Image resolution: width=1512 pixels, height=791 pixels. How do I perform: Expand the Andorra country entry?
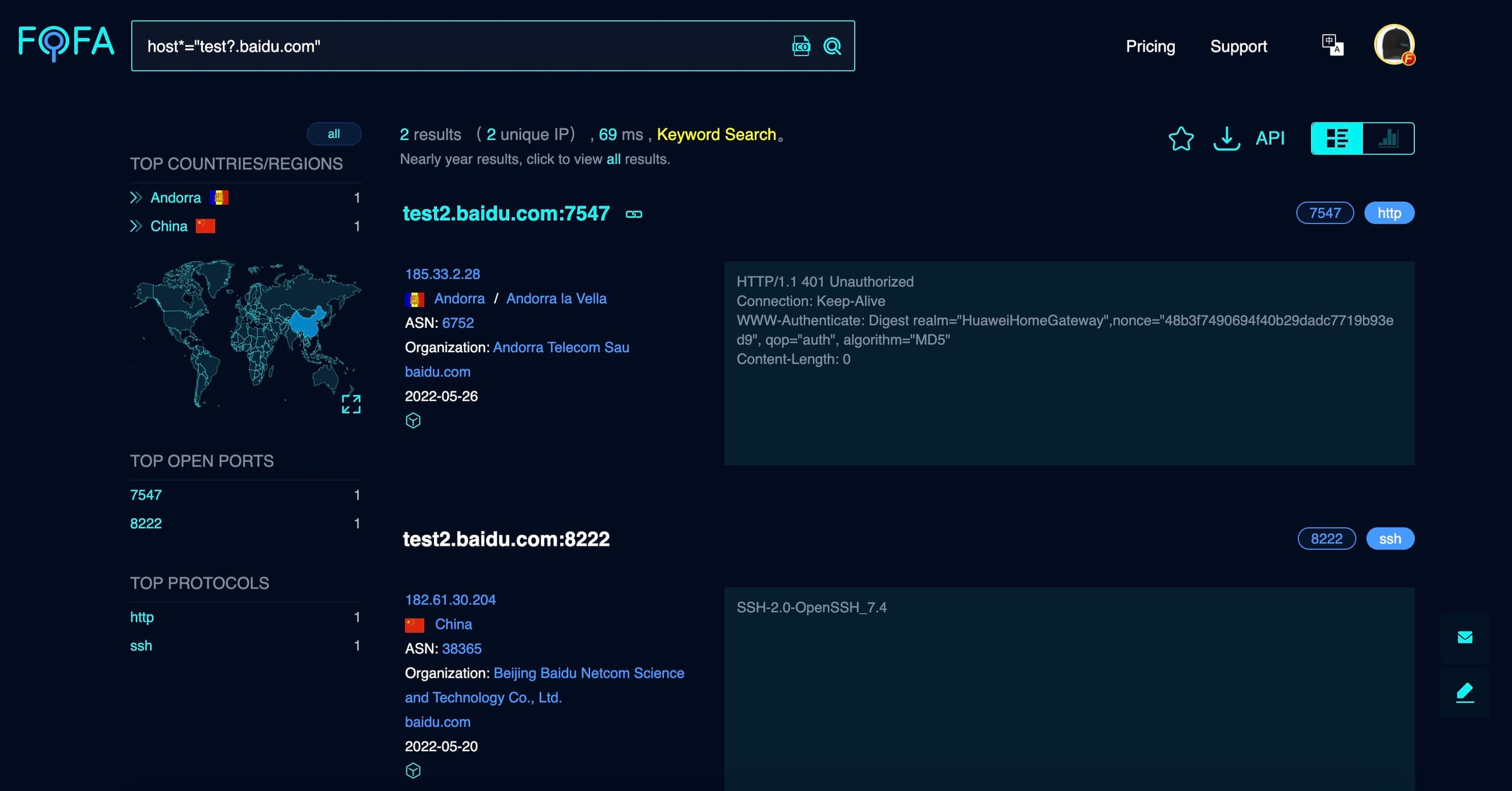coord(136,197)
